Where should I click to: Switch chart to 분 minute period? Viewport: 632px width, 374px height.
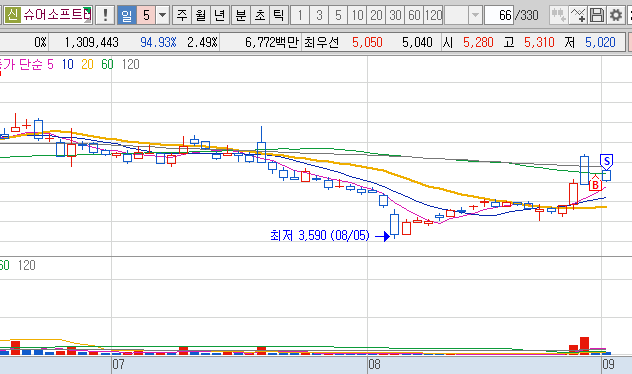pyautogui.click(x=241, y=15)
